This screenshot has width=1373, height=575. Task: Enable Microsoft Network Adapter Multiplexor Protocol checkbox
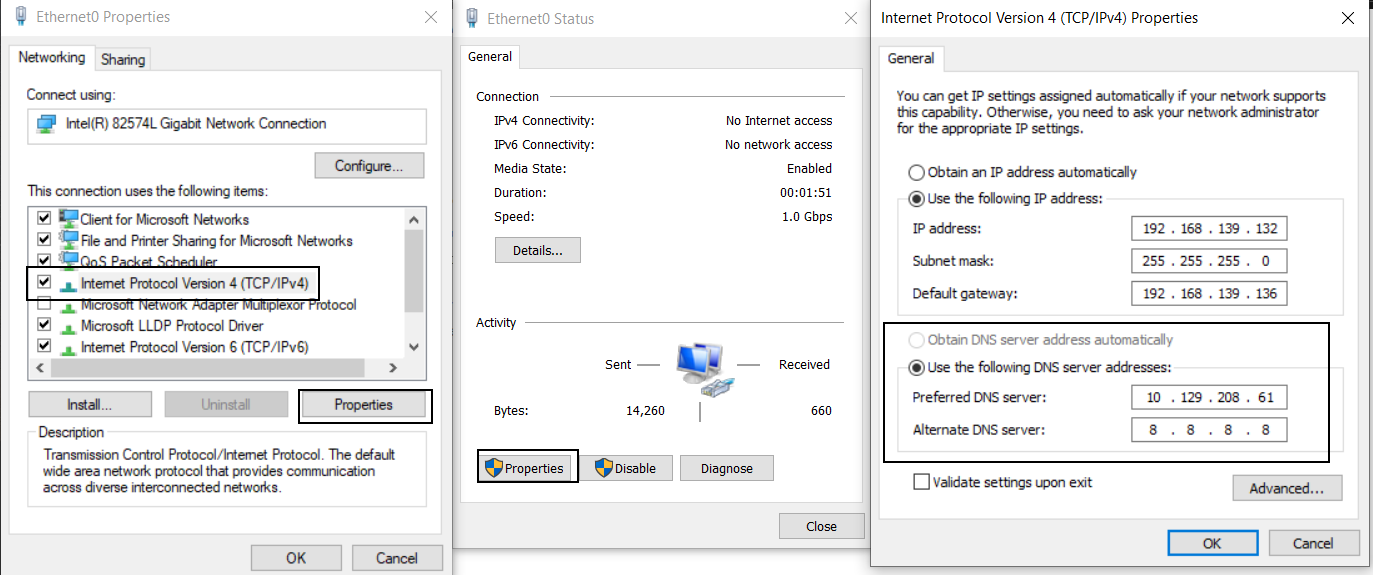coord(44,305)
